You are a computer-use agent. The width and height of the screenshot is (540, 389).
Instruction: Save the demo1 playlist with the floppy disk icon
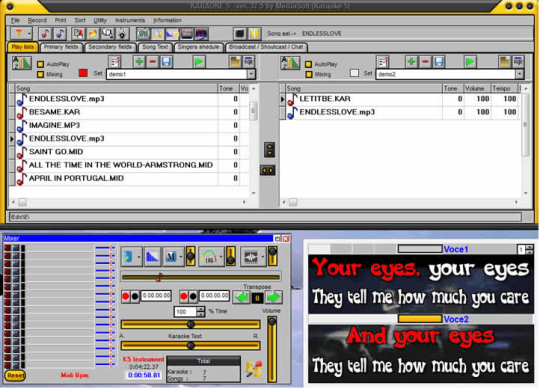point(166,62)
